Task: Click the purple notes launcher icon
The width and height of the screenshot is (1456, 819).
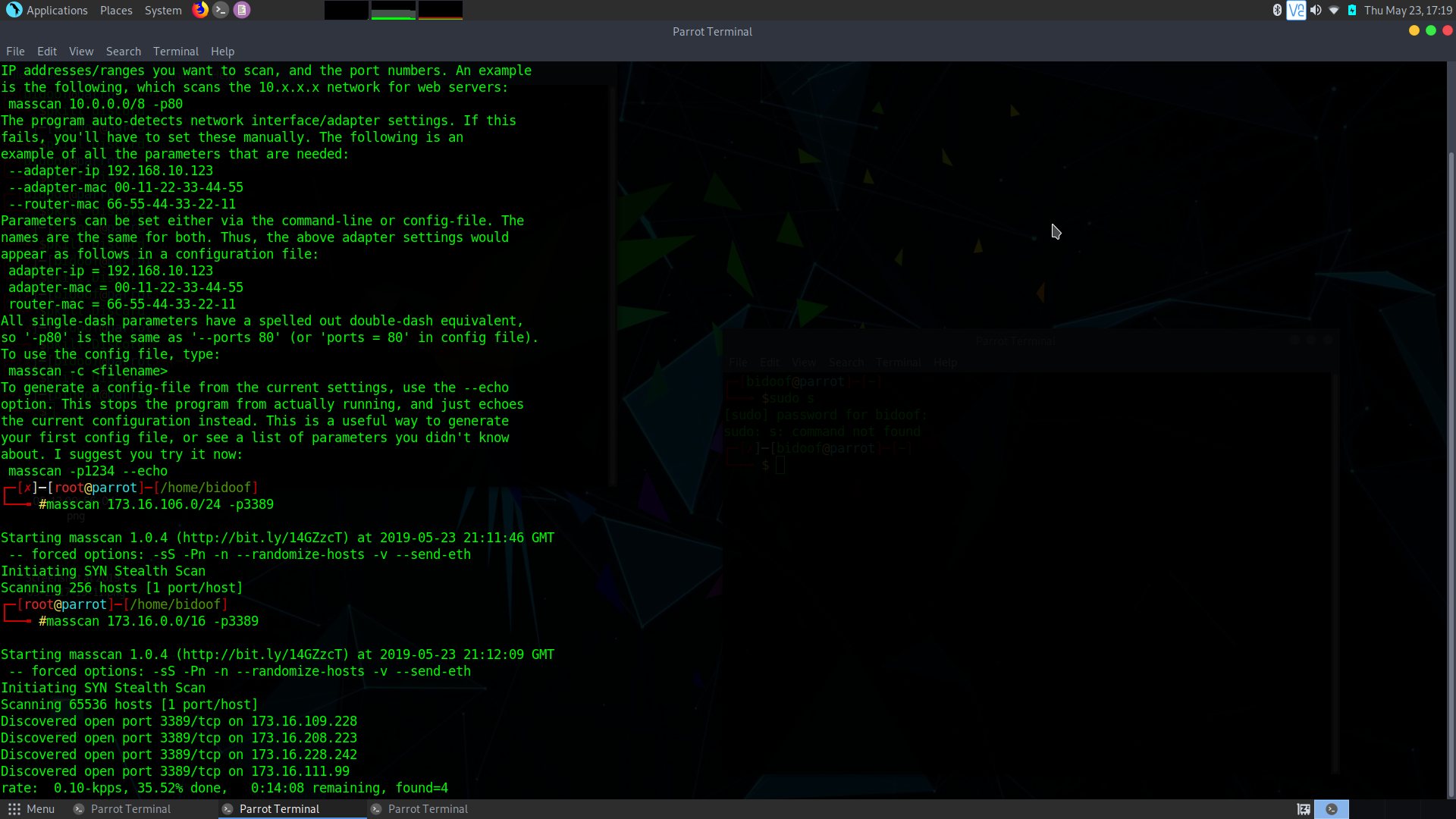Action: (x=242, y=10)
